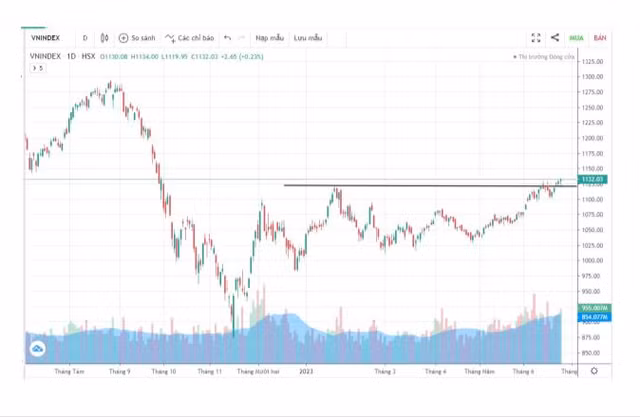Expand the indicator legend with 5 items

click(x=38, y=69)
